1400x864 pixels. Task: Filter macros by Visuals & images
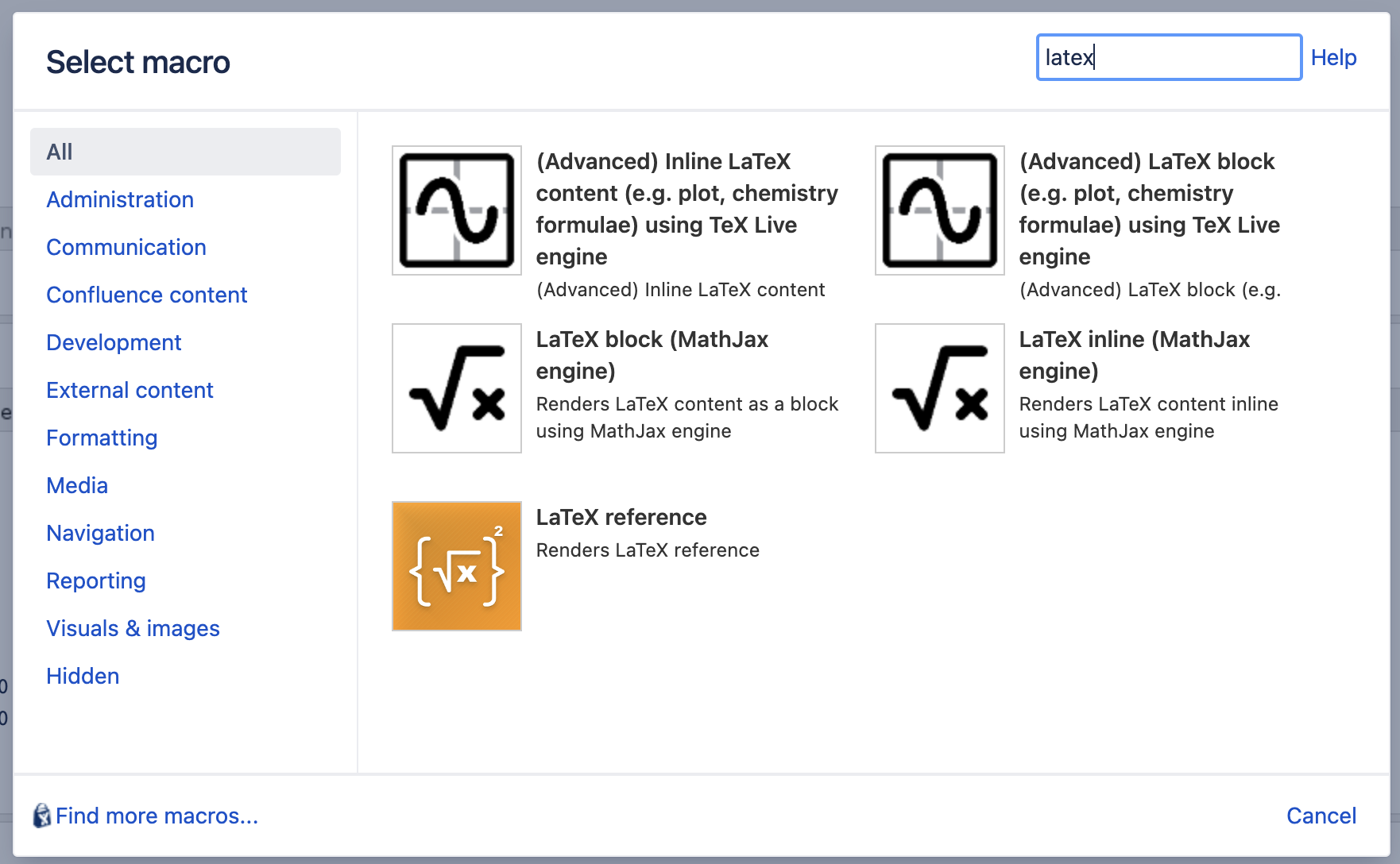click(x=133, y=628)
